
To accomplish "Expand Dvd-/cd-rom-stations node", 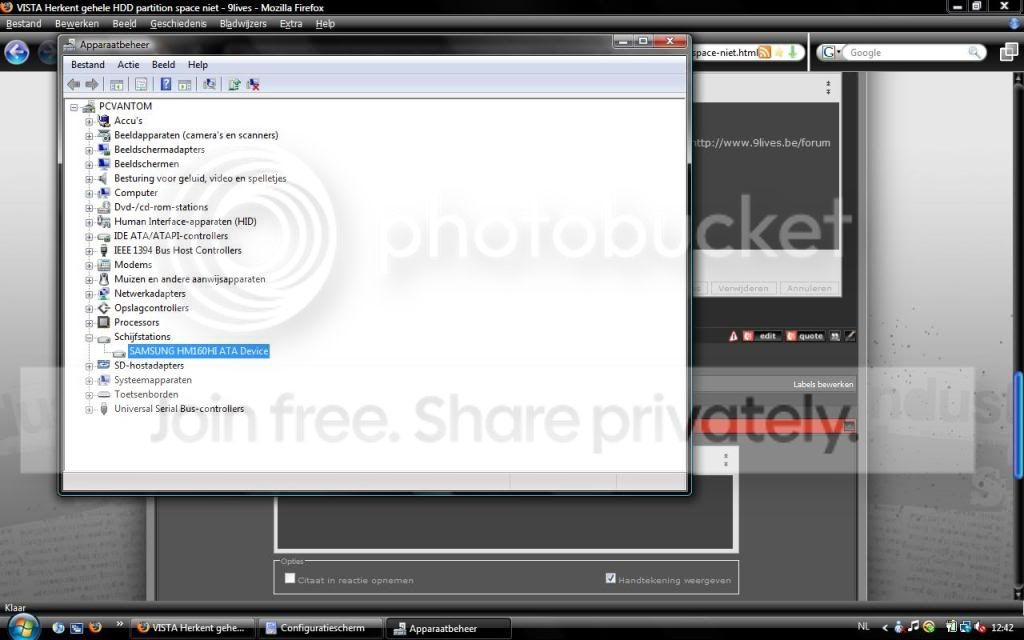I will [89, 207].
